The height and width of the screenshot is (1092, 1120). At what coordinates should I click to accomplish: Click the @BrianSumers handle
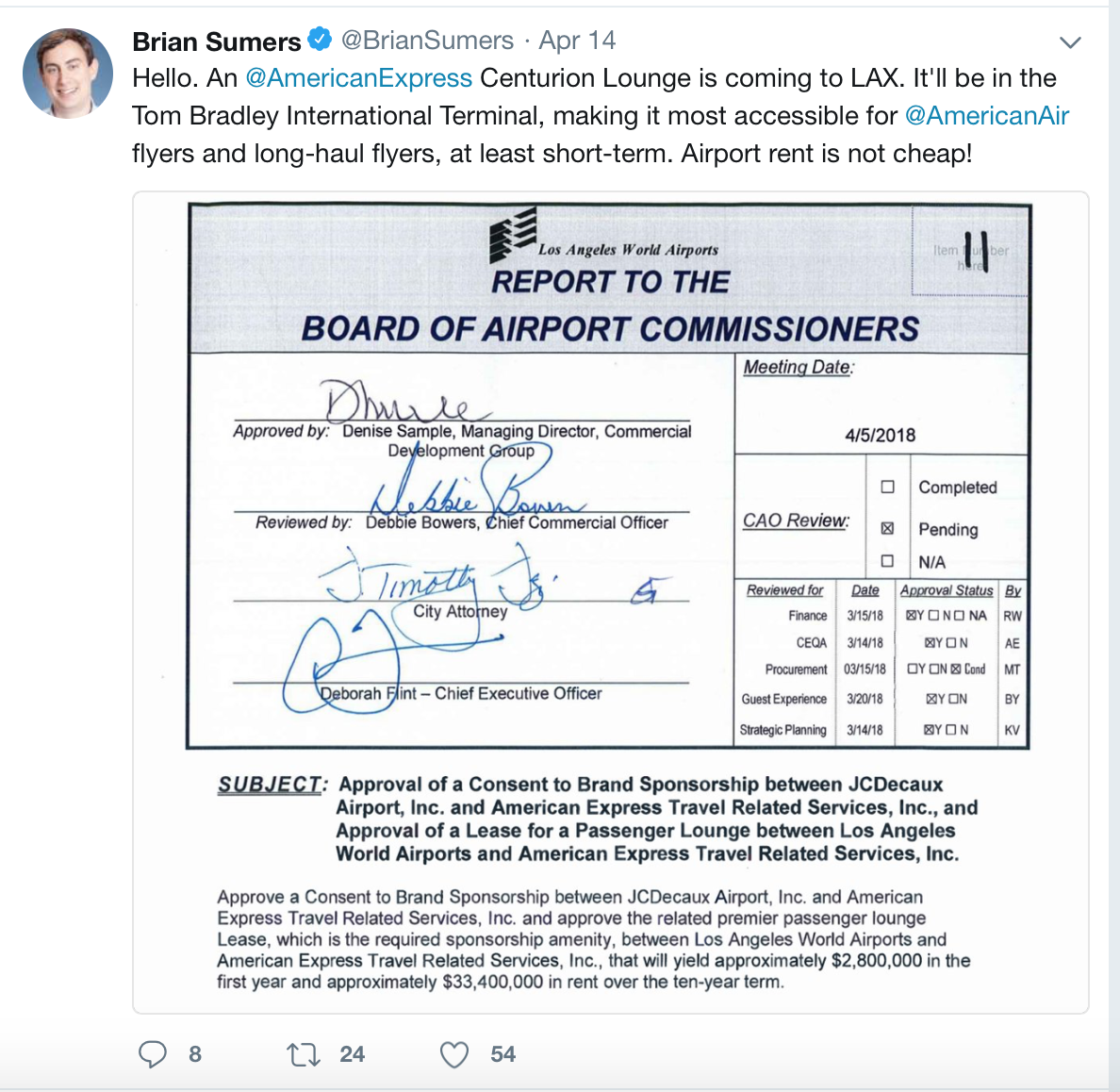pyautogui.click(x=427, y=40)
